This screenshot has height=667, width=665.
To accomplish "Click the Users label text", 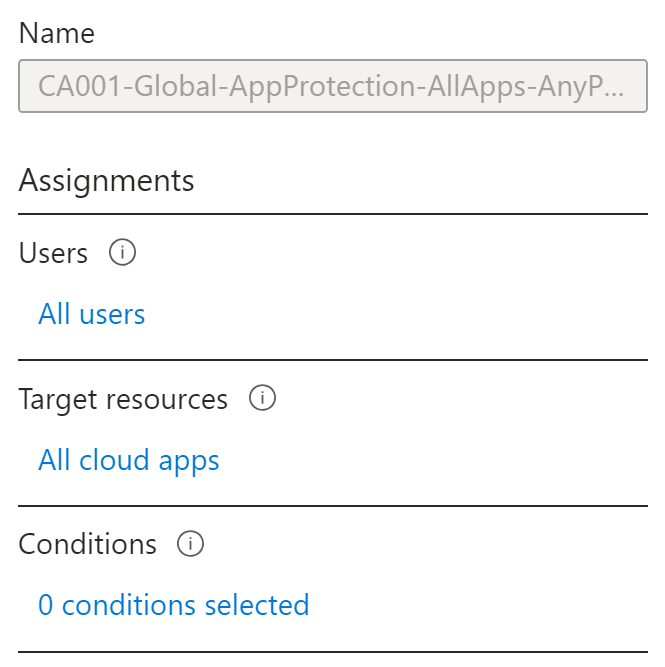I will 53,253.
